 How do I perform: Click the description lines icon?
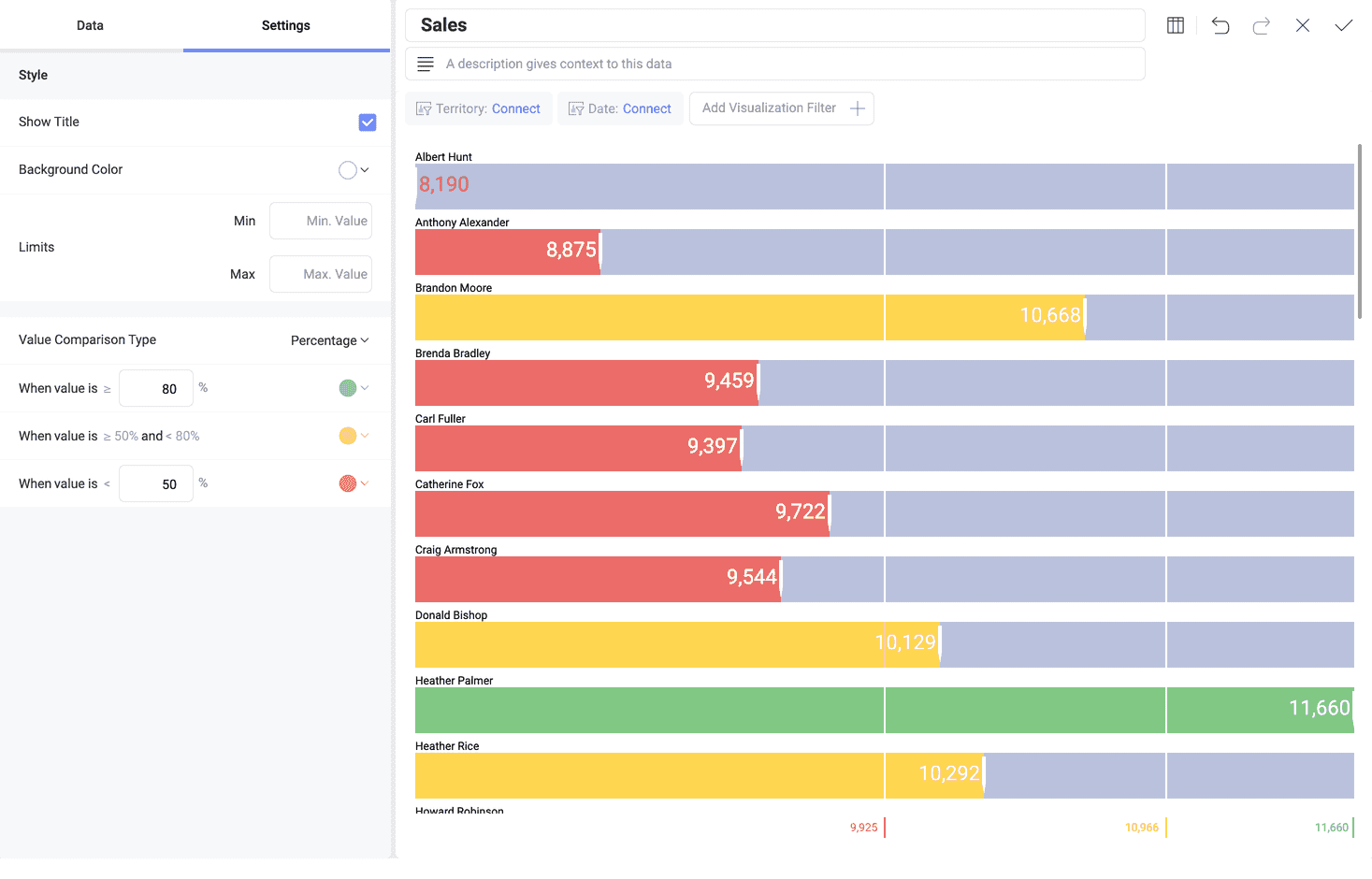coord(426,64)
